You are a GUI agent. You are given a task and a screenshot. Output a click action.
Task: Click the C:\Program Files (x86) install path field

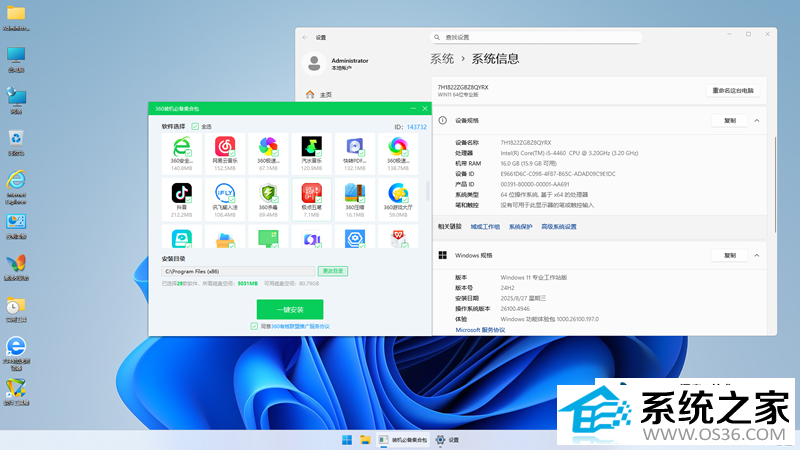(x=238, y=271)
